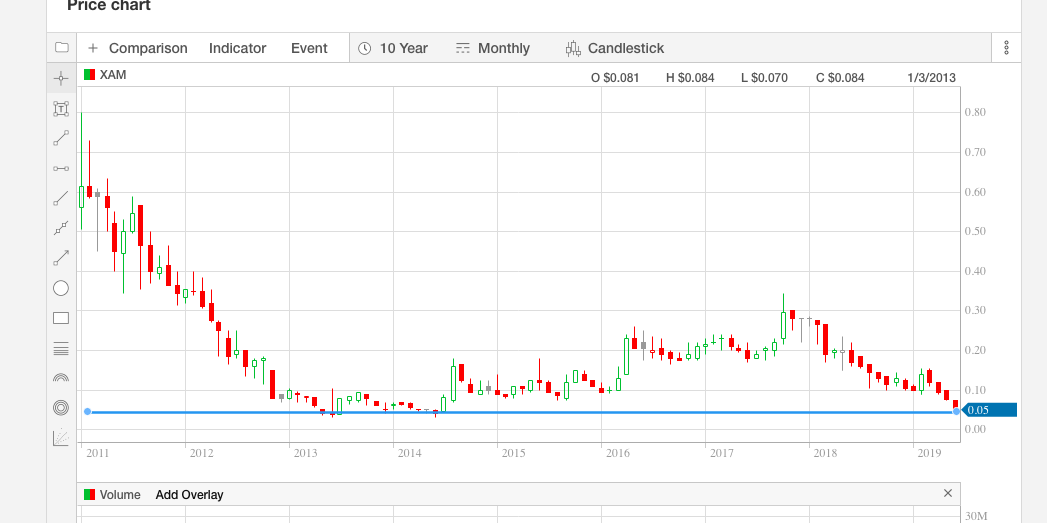Click left handle of blue horizontal line

[87, 411]
